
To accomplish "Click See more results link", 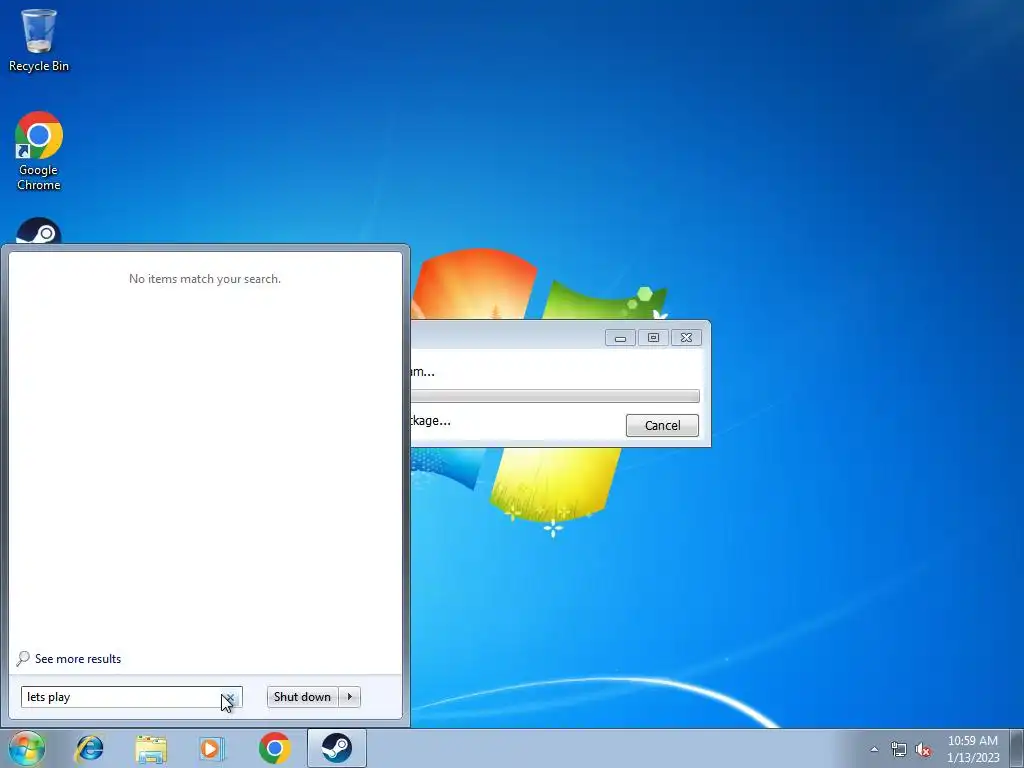I will pyautogui.click(x=78, y=659).
